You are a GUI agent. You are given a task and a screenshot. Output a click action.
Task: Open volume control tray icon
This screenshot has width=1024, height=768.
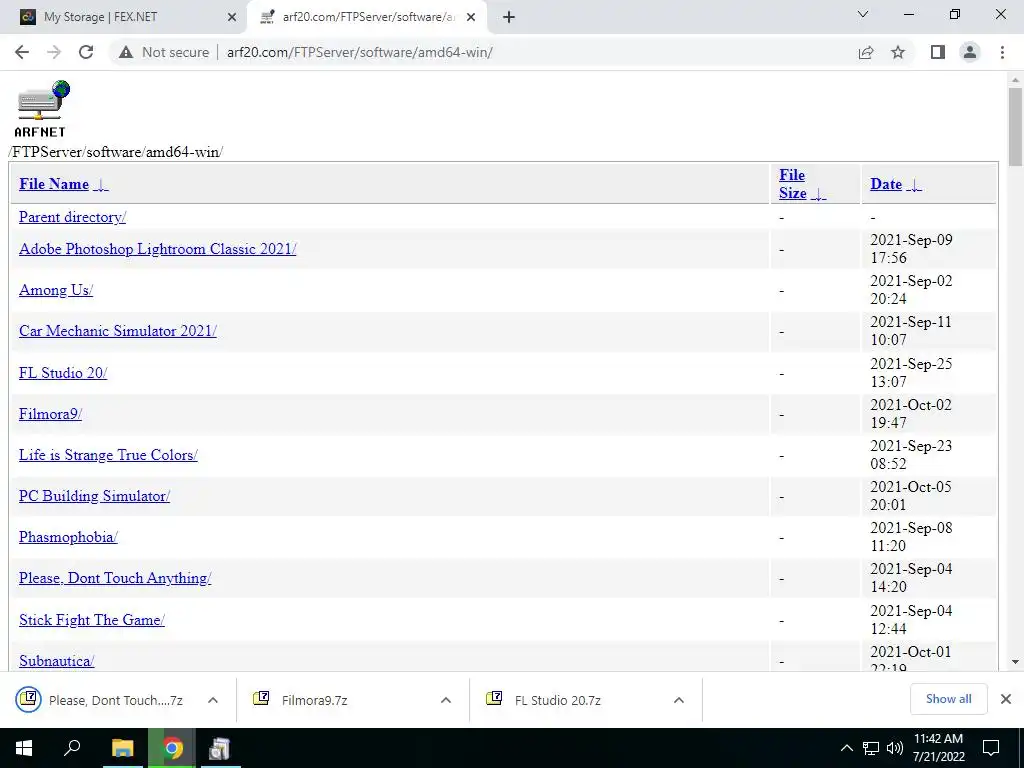click(895, 748)
